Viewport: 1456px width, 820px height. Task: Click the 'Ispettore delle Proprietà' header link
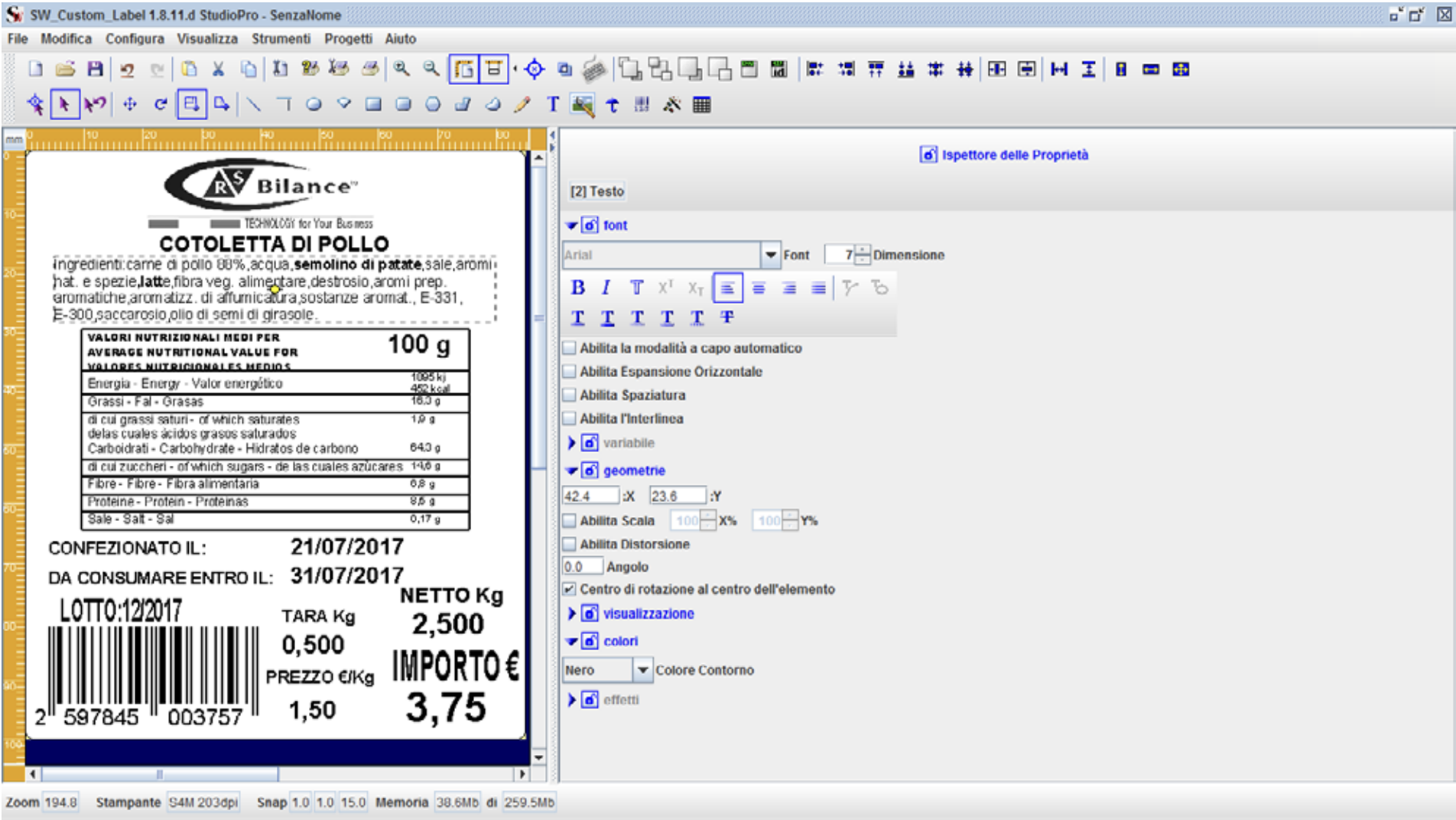tap(1014, 155)
